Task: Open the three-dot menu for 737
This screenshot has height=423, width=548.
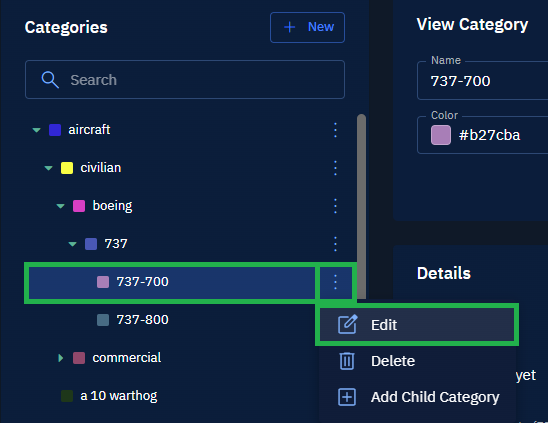Action: 335,244
